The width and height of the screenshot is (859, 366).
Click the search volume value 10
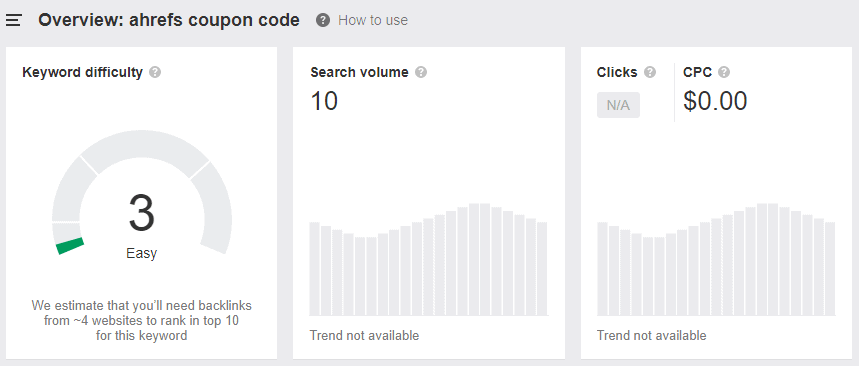[324, 101]
